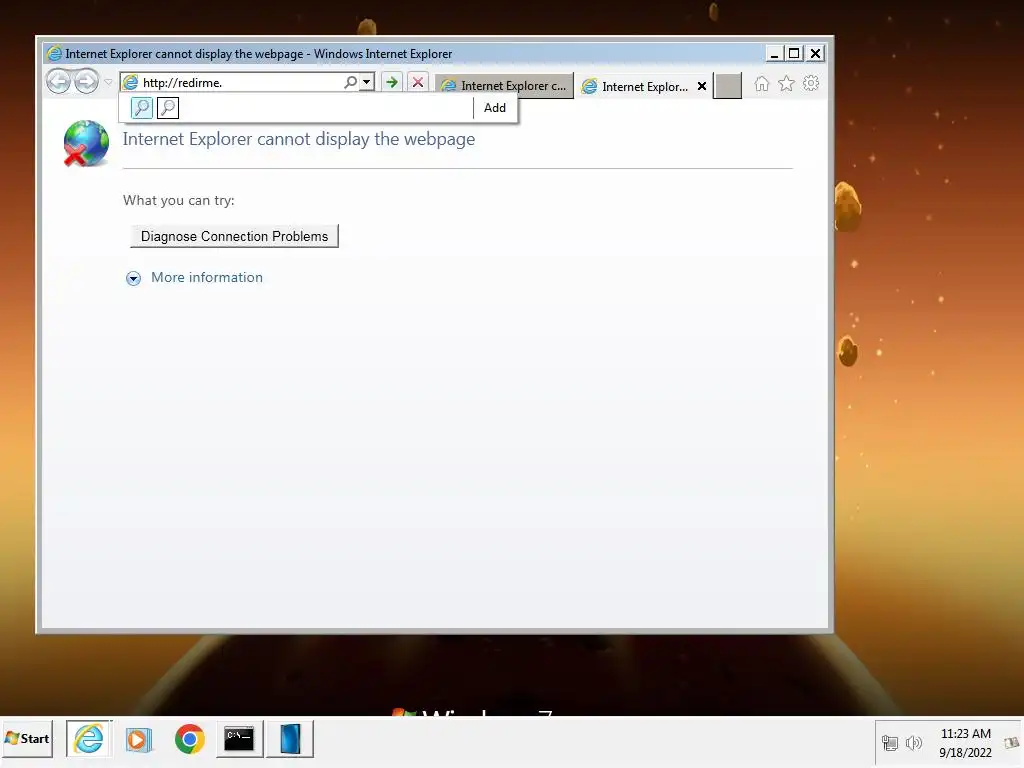
Task: Select the first highlighted search provider icon
Action: click(142, 108)
